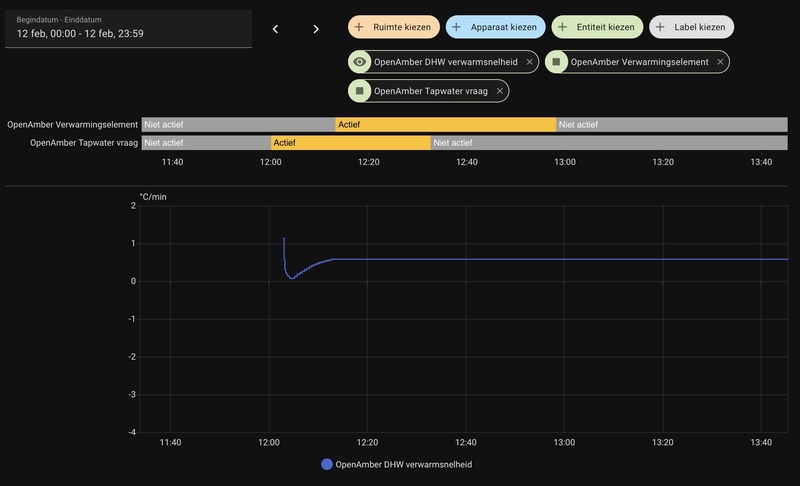800x486 pixels.
Task: Open the start and end date picker
Action: (x=129, y=29)
